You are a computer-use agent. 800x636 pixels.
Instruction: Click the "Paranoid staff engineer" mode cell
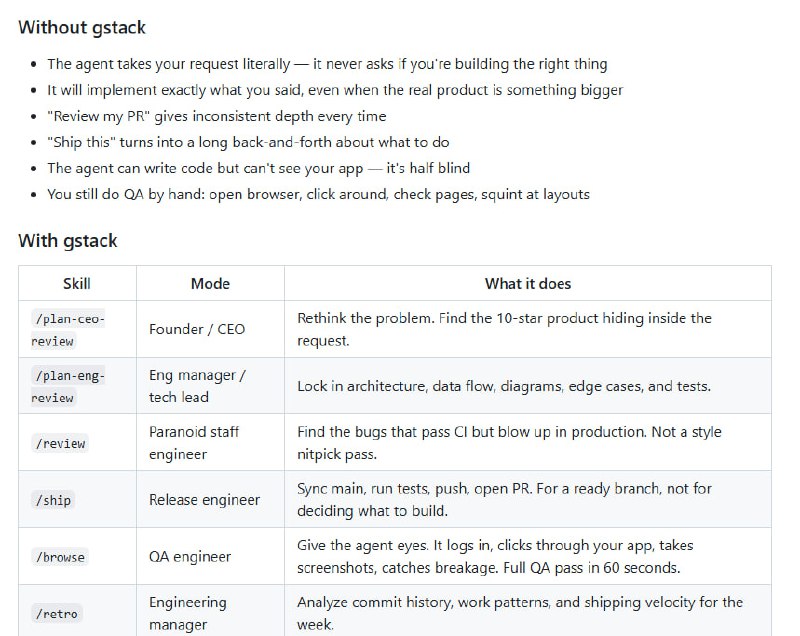[x=194, y=443]
